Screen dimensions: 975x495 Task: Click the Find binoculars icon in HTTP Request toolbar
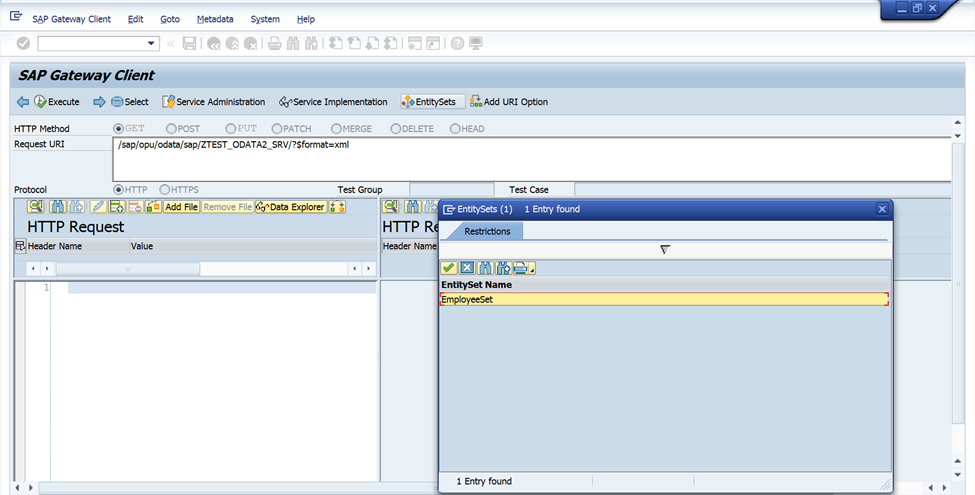(x=58, y=206)
